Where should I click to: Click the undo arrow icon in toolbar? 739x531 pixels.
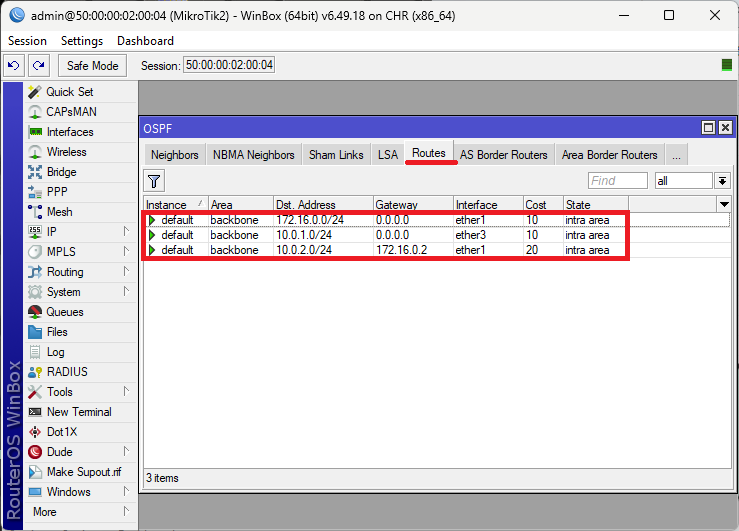pos(14,65)
